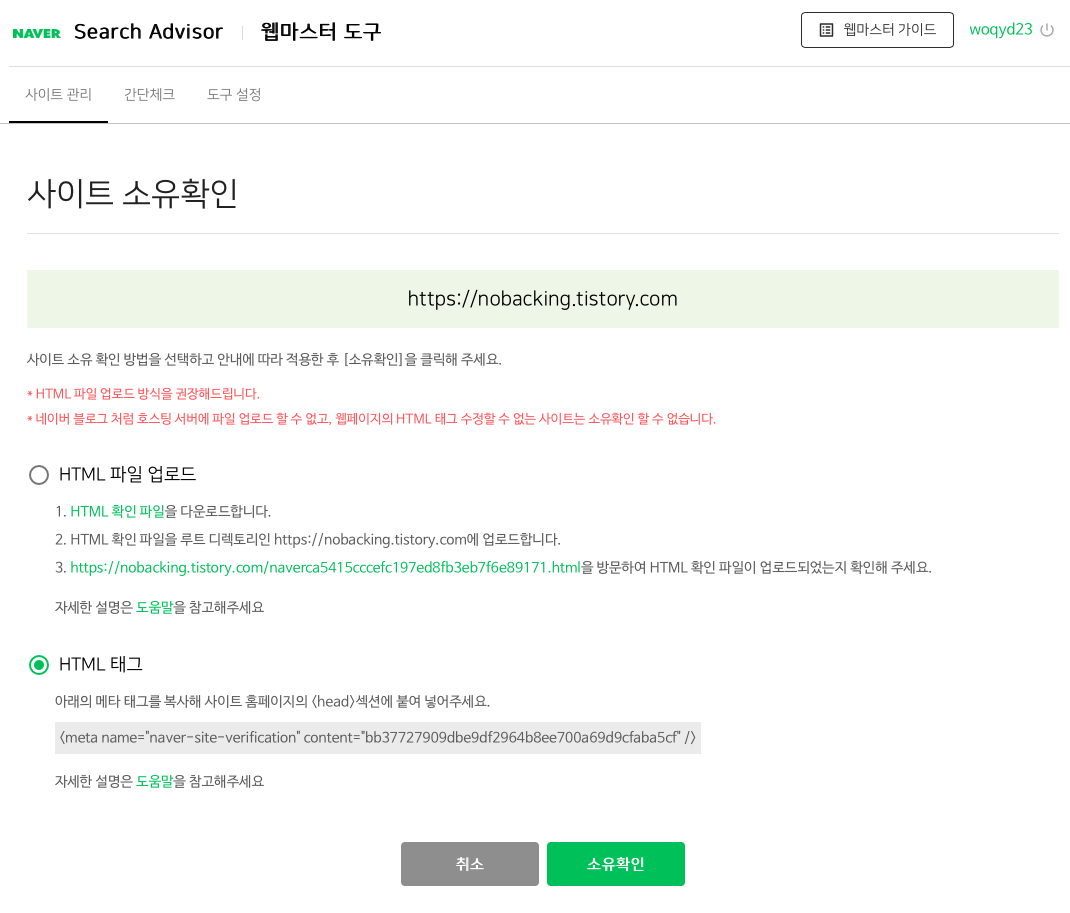The width and height of the screenshot is (1070, 913).
Task: Click the NAVER logo
Action: coord(36,33)
